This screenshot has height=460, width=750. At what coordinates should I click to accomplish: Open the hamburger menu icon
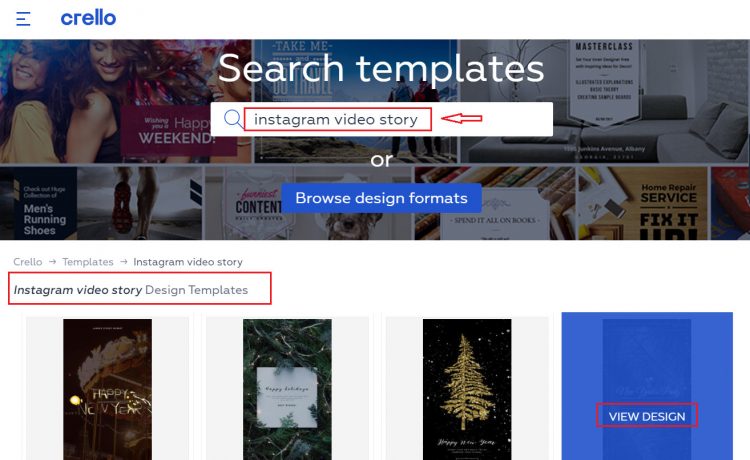pos(23,19)
